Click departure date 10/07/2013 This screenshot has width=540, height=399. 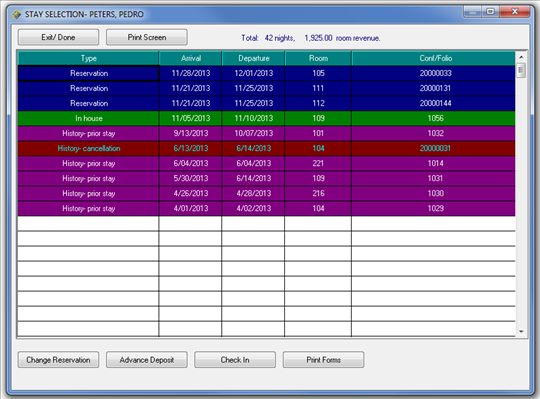tap(253, 133)
